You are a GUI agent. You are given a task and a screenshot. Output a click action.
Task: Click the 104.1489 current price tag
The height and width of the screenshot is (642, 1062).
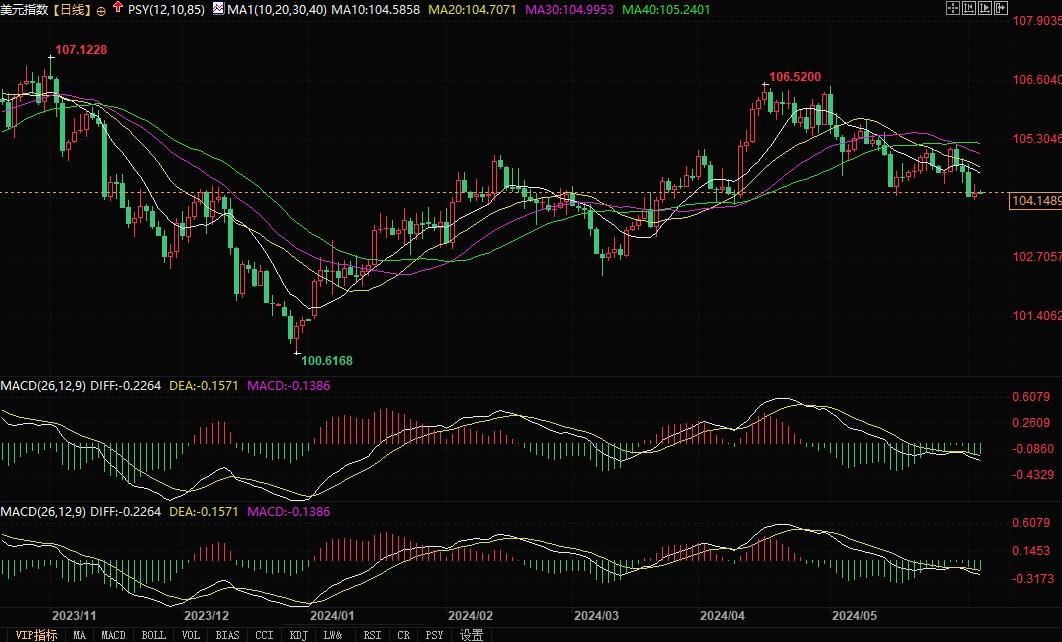click(1032, 199)
